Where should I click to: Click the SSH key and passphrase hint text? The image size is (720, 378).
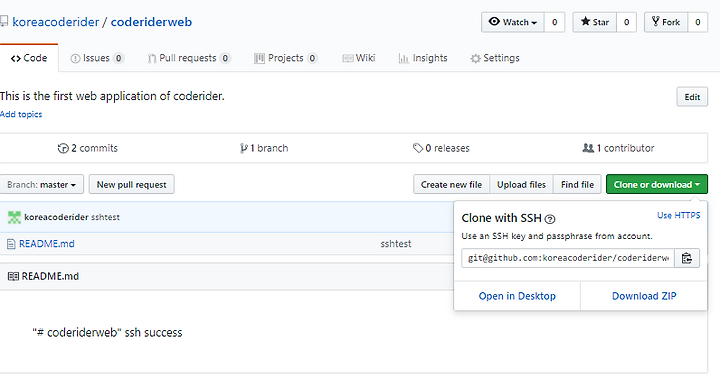[x=557, y=236]
